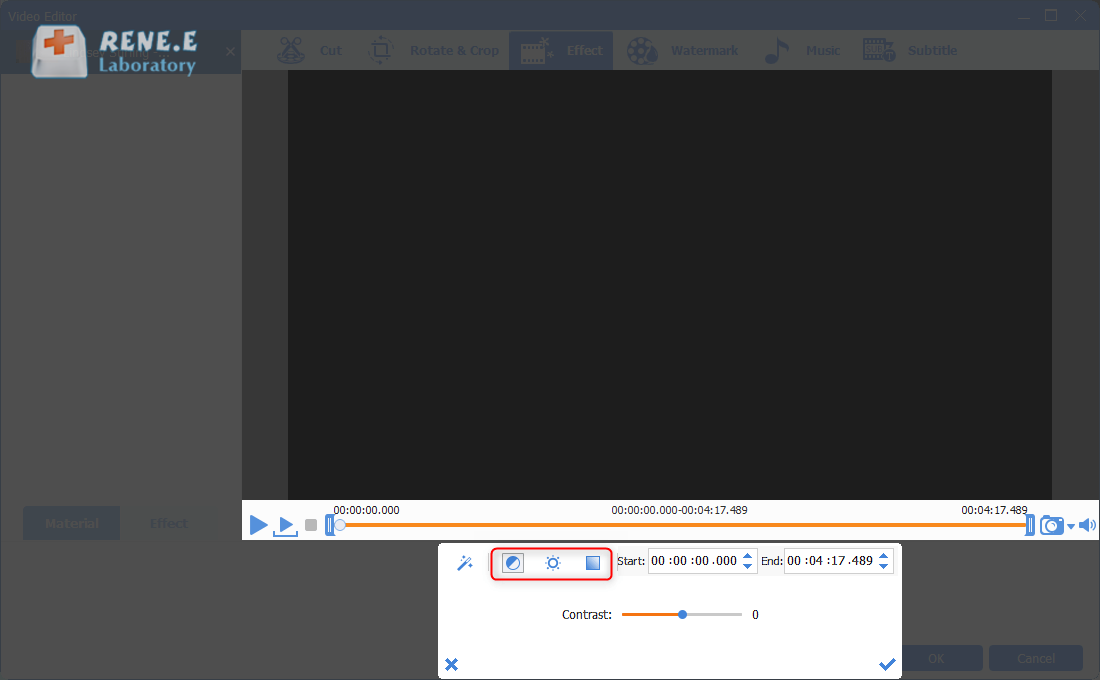Go to the Music tab
The image size is (1100, 680).
pyautogui.click(x=803, y=51)
